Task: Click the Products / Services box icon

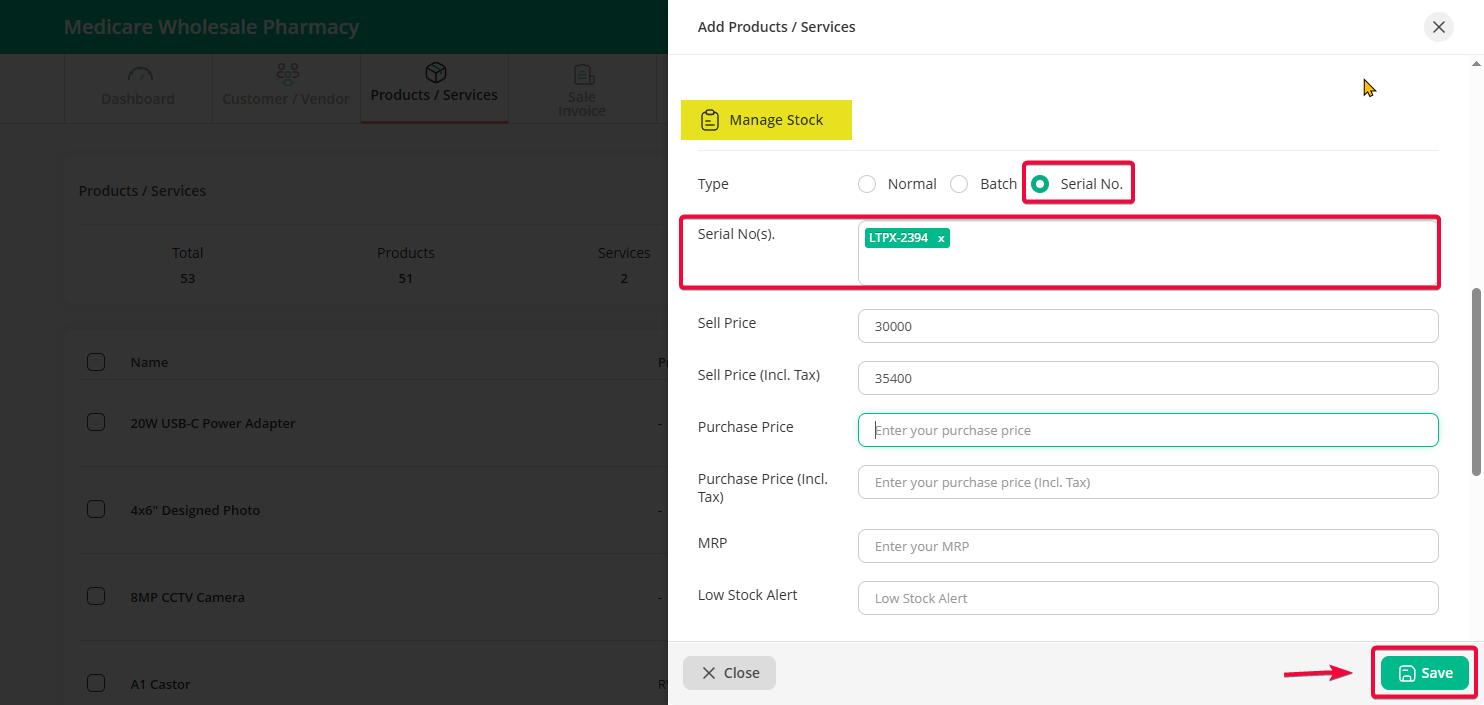Action: coord(435,73)
